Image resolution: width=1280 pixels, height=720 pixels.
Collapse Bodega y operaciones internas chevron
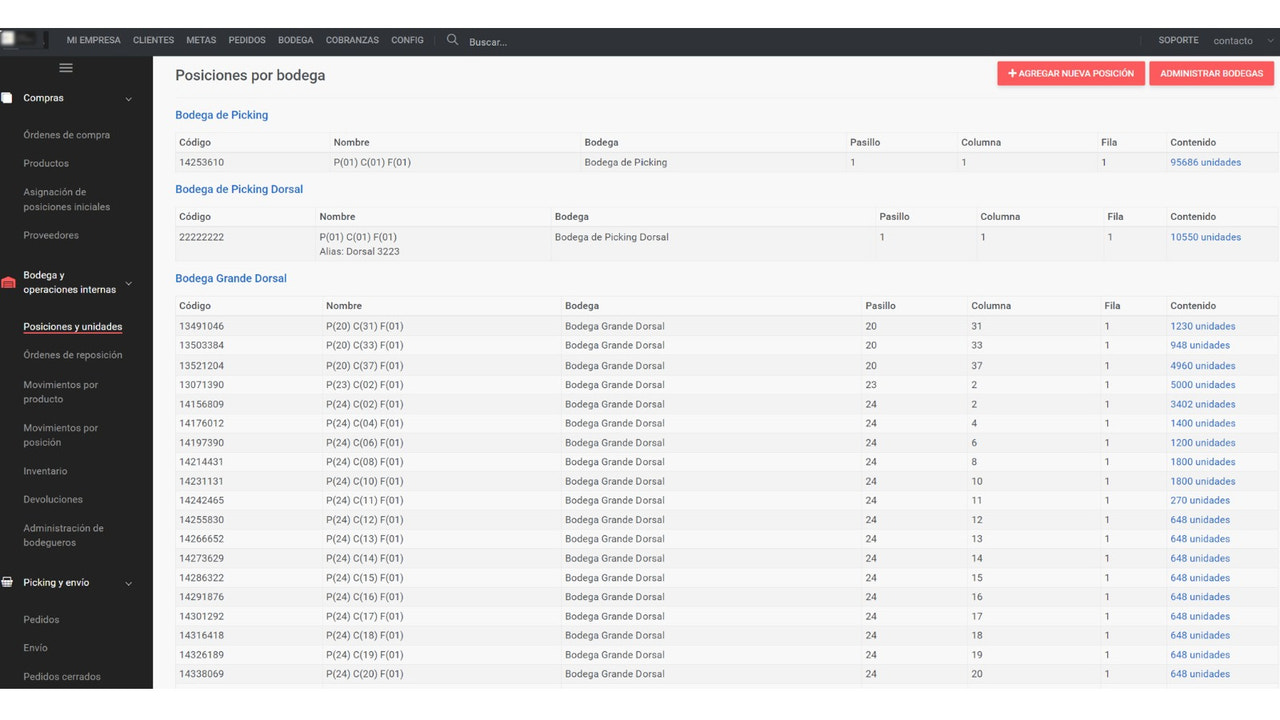click(128, 283)
